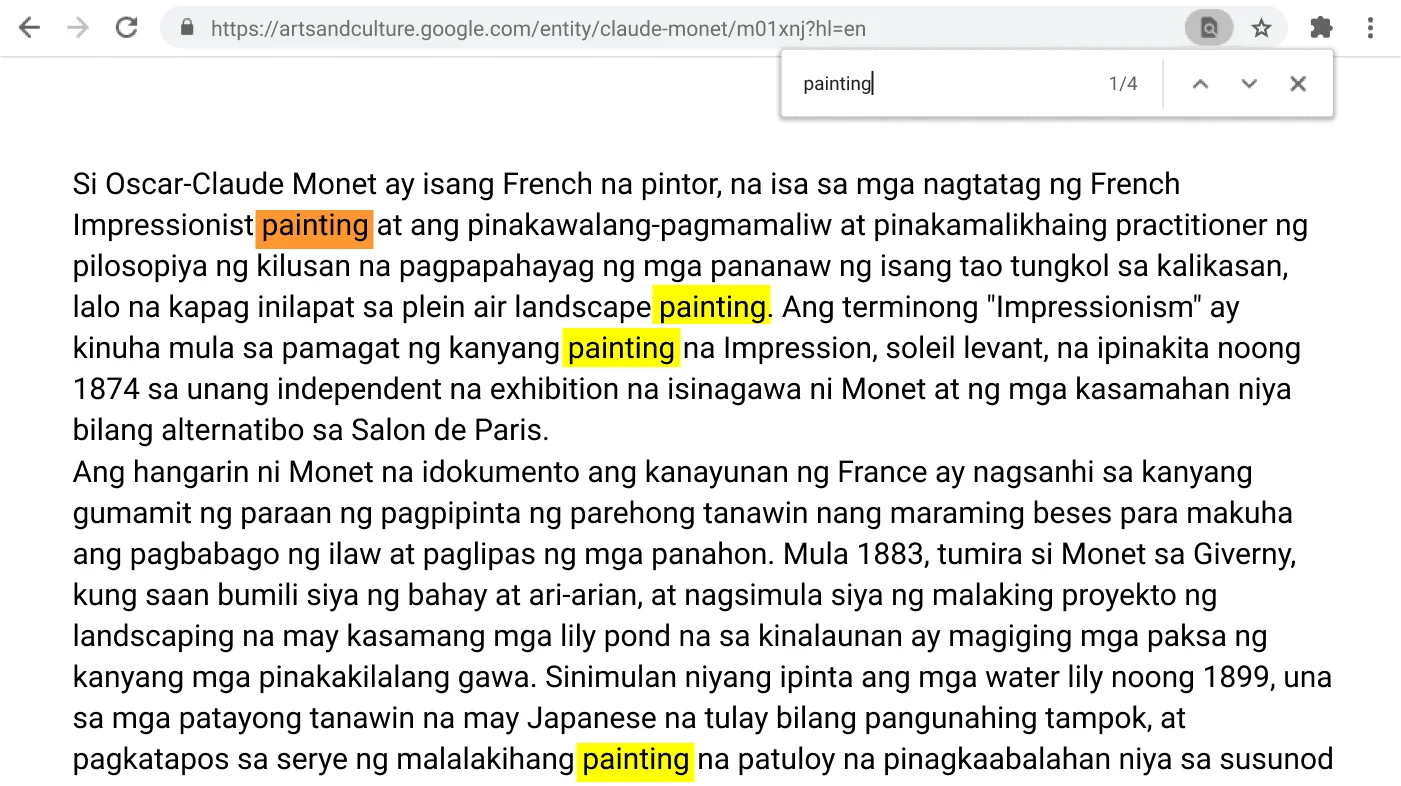Click the forward navigation arrow

pos(77,27)
